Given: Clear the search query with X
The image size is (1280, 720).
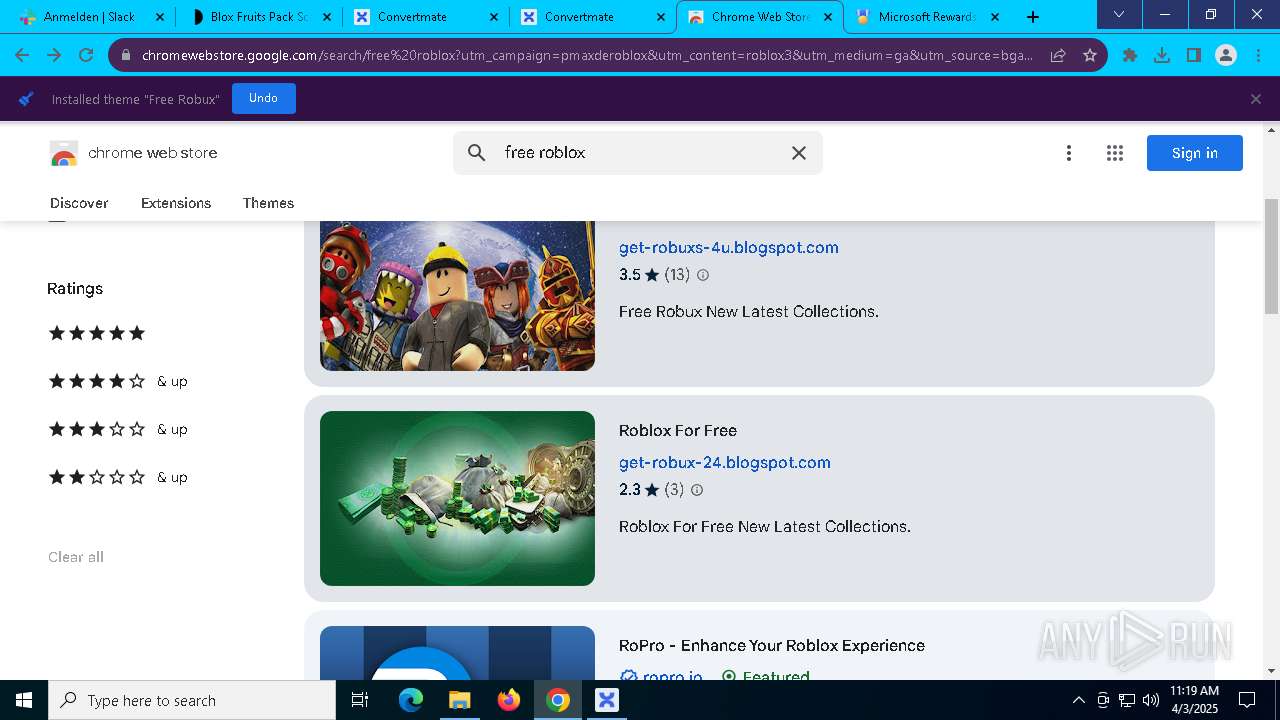Looking at the screenshot, I should (798, 153).
